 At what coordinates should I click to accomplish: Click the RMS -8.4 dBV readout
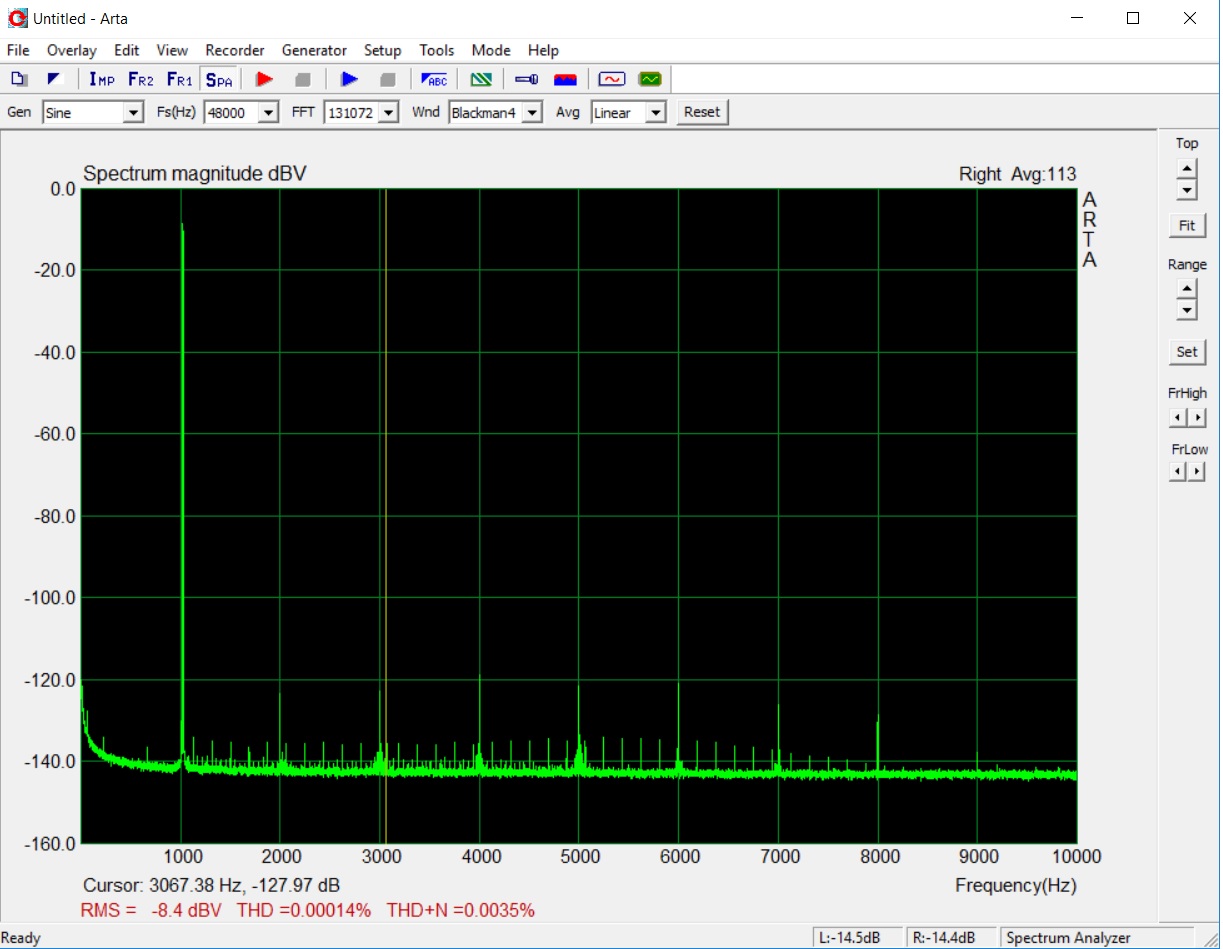pos(151,910)
